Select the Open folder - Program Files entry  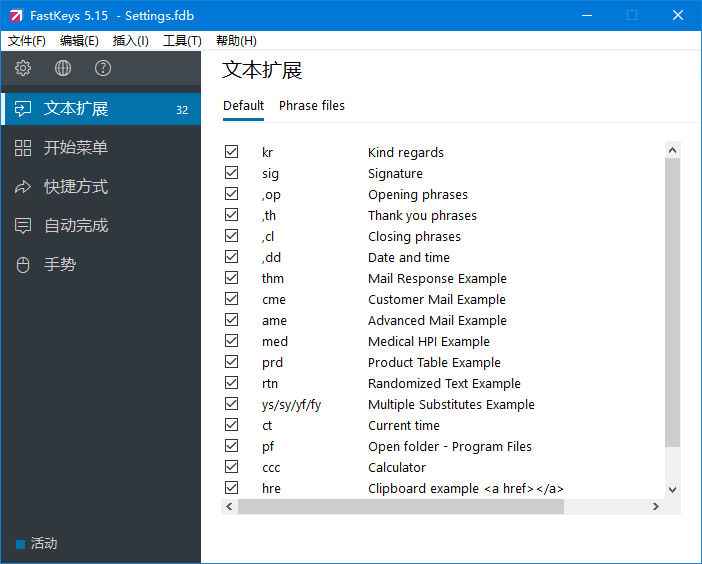(450, 447)
